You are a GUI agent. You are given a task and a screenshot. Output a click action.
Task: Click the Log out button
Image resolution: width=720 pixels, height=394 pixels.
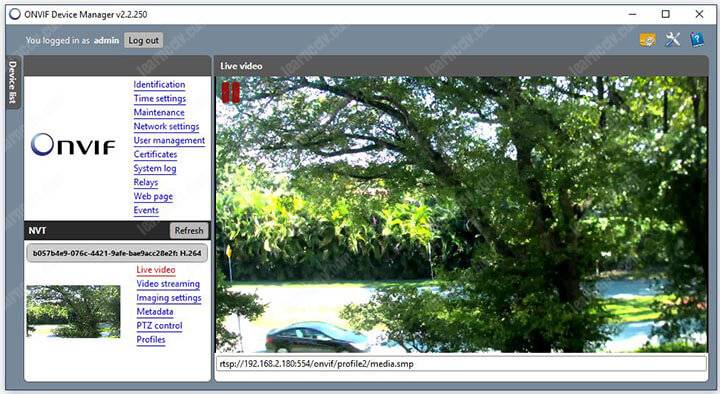coord(143,40)
